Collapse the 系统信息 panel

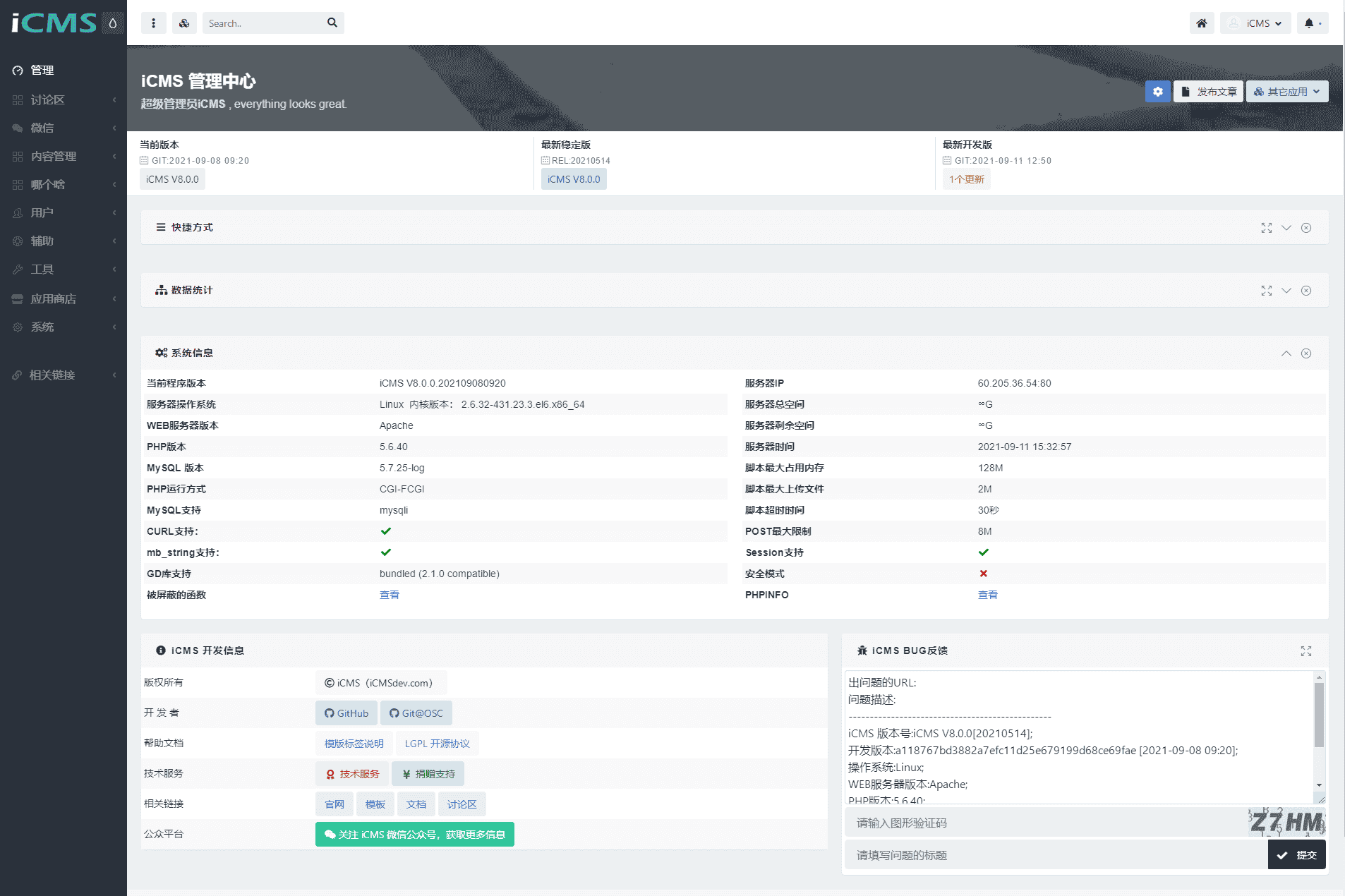pos(1286,353)
